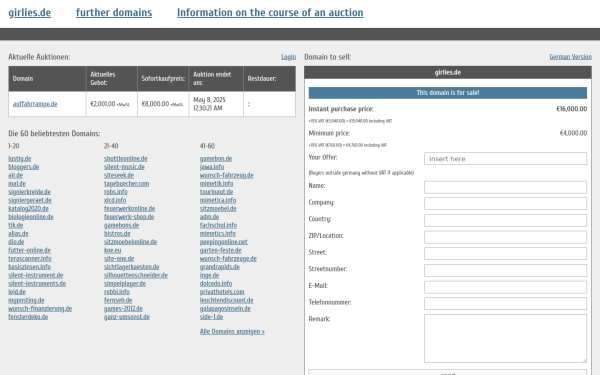Click the Your Offer input field
600x375 pixels.
505,158
